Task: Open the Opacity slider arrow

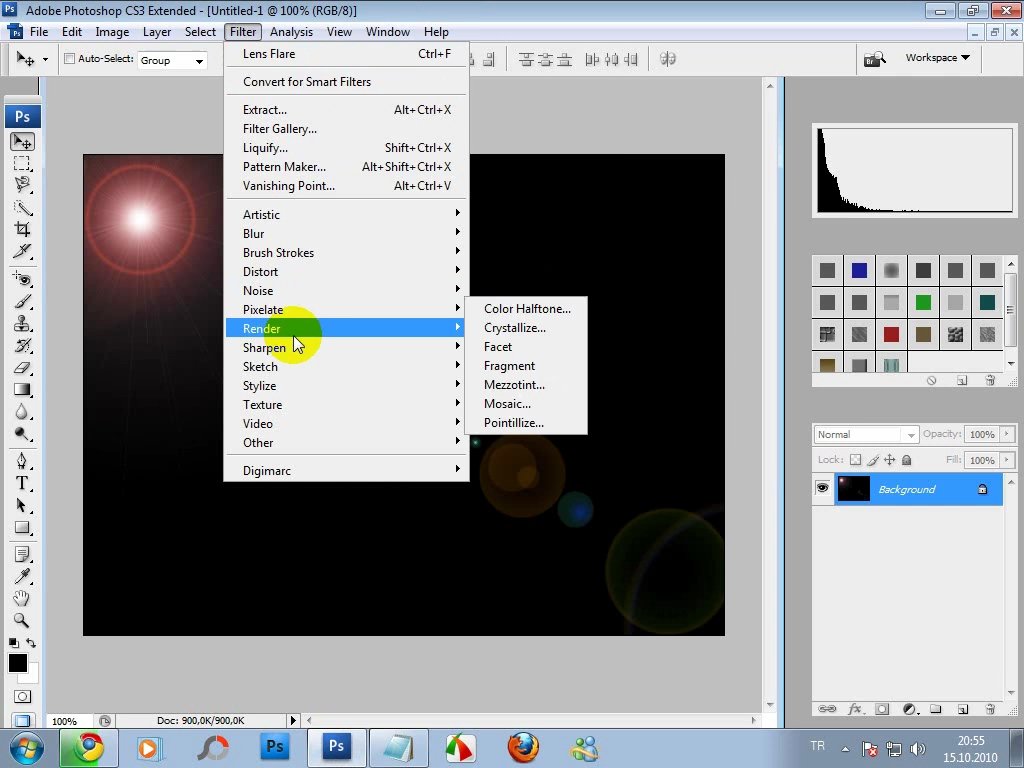Action: [x=1007, y=434]
